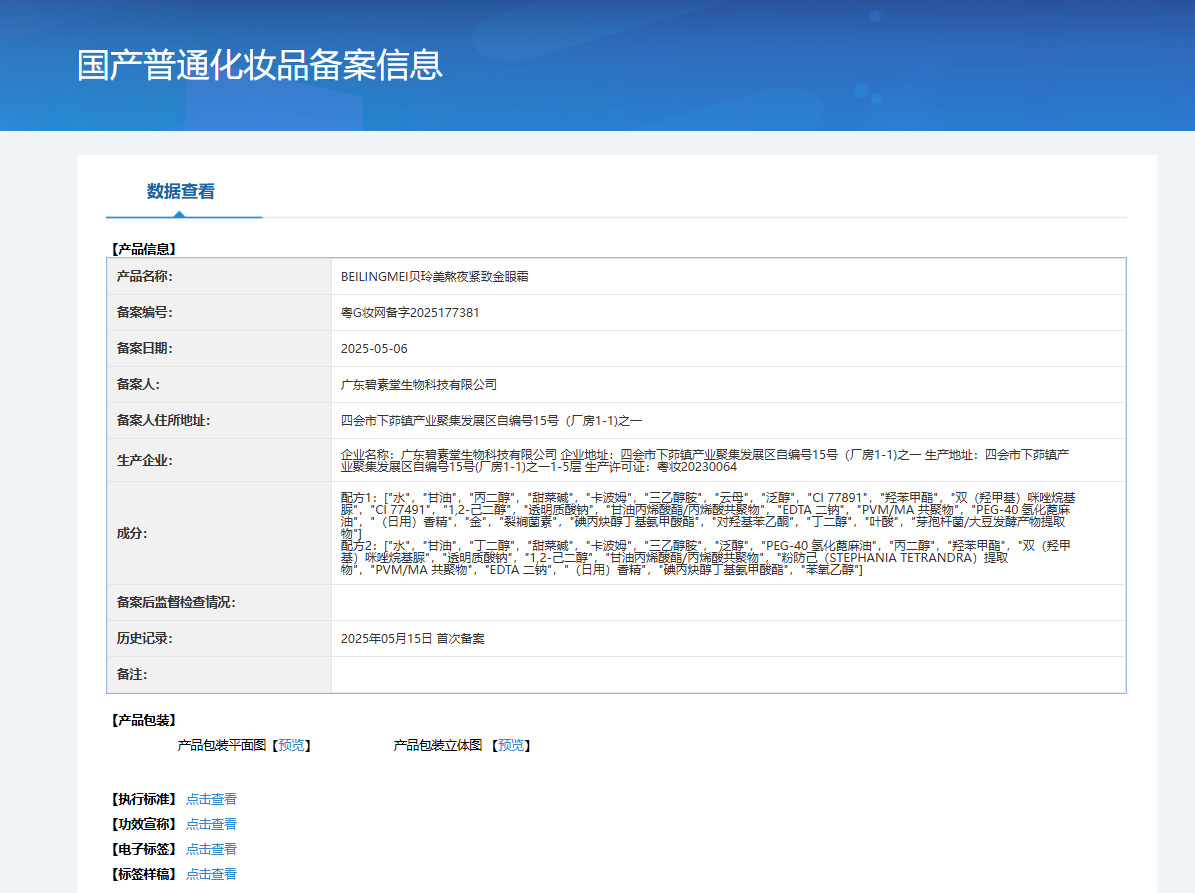This screenshot has height=893, width=1195.
Task: Click the 备案日期 row label
Action: 145,348
